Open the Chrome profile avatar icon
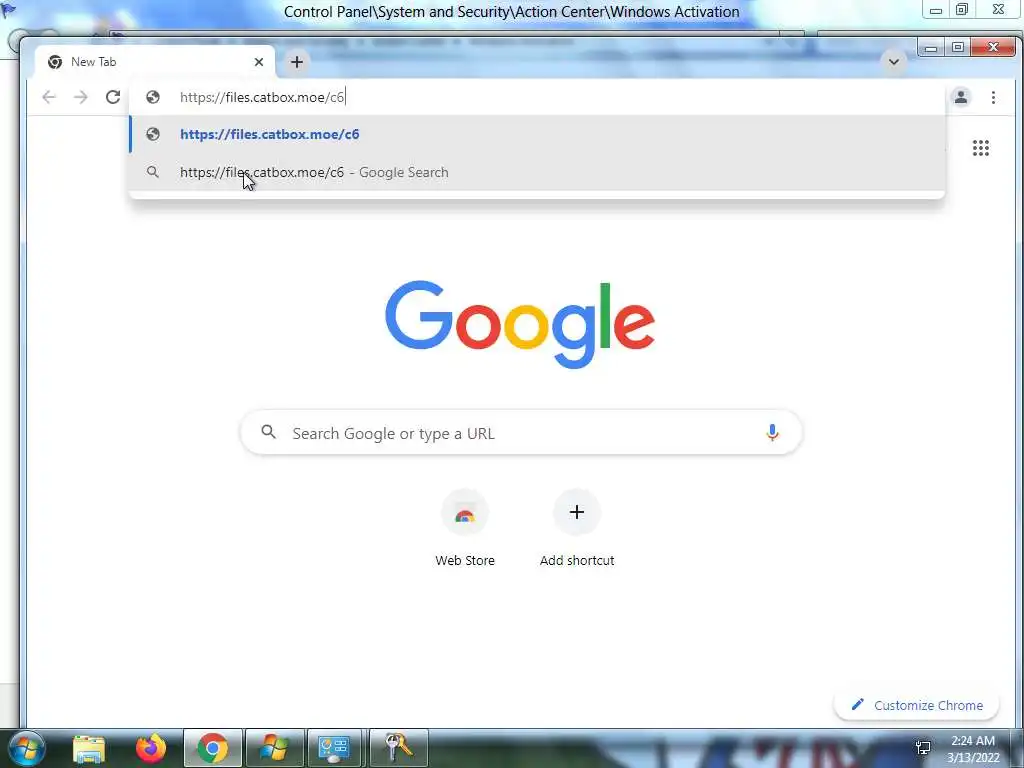 (961, 97)
